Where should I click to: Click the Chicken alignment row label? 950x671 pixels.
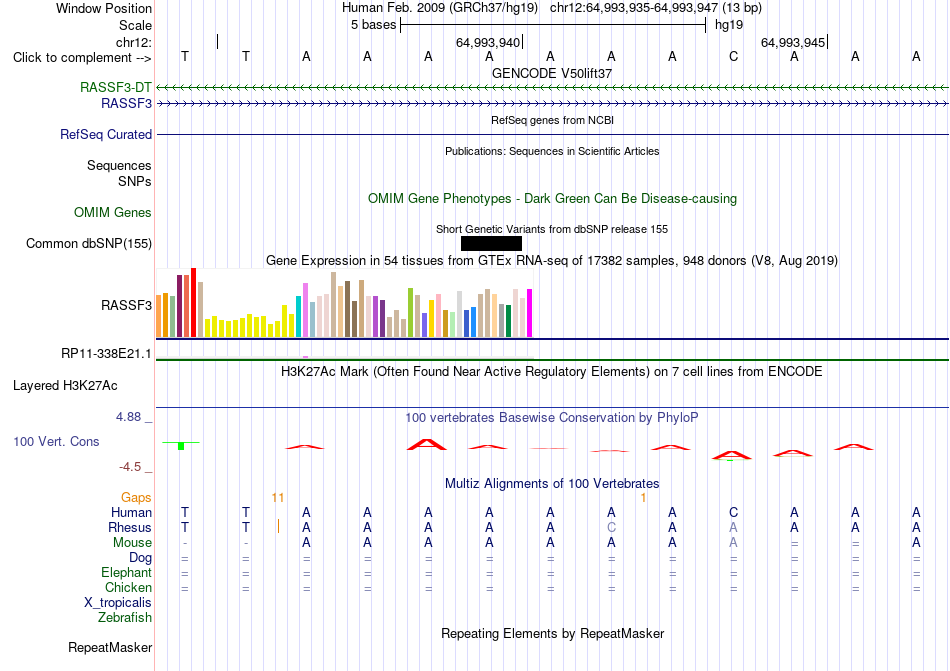(128, 587)
